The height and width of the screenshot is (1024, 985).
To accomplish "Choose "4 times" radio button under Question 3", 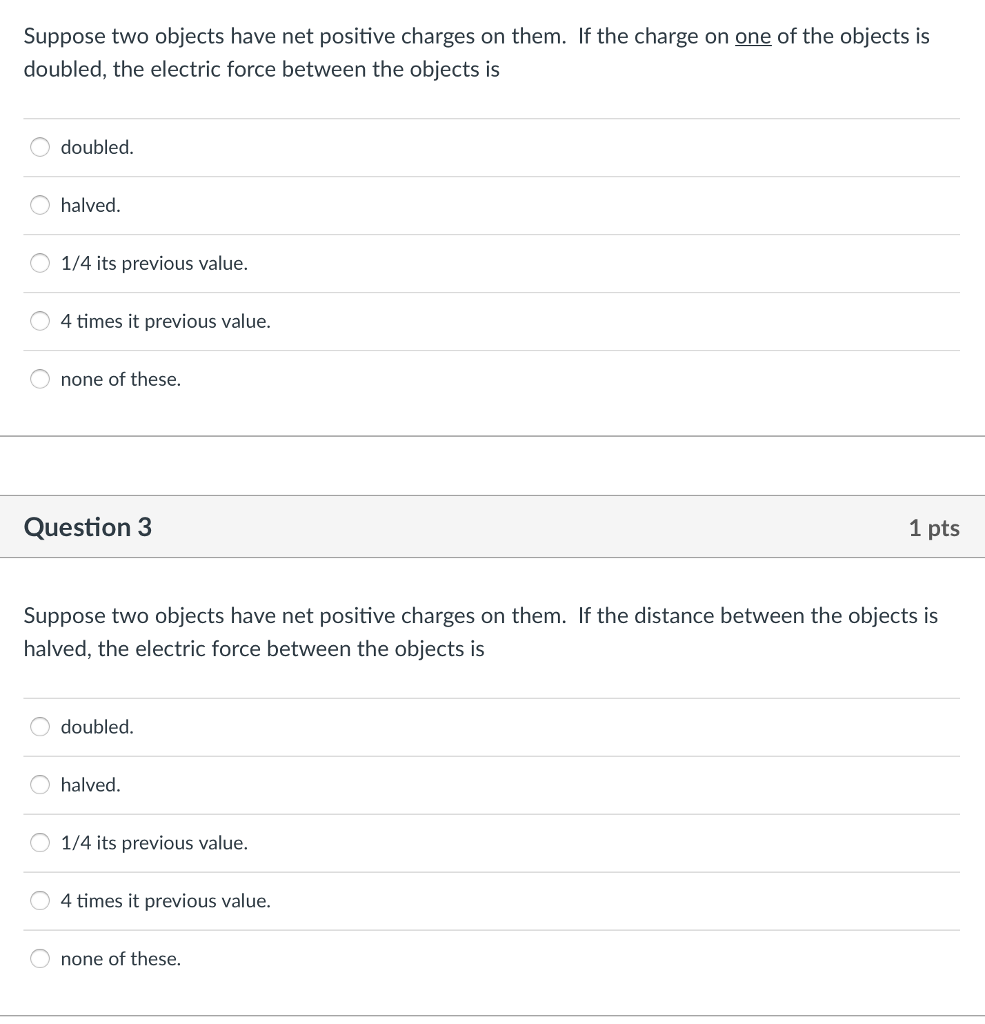I will coord(40,901).
